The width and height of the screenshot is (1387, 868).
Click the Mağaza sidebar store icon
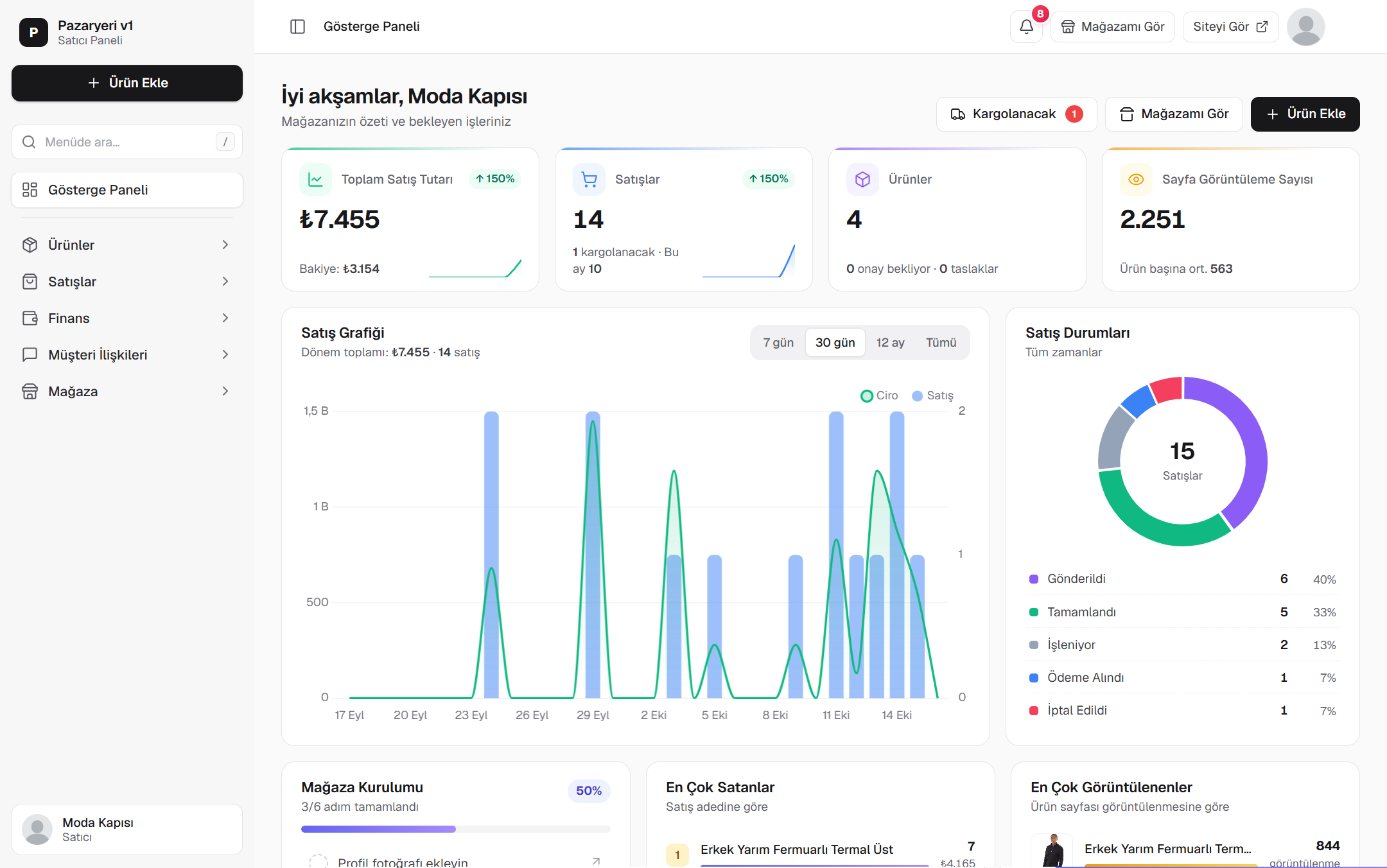tap(30, 391)
